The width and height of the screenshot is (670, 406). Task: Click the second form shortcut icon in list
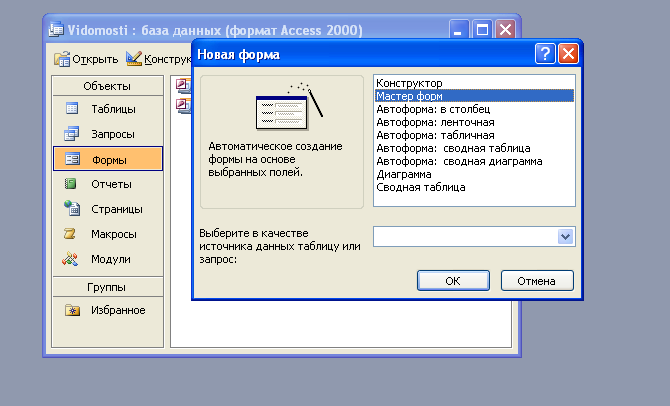(184, 106)
